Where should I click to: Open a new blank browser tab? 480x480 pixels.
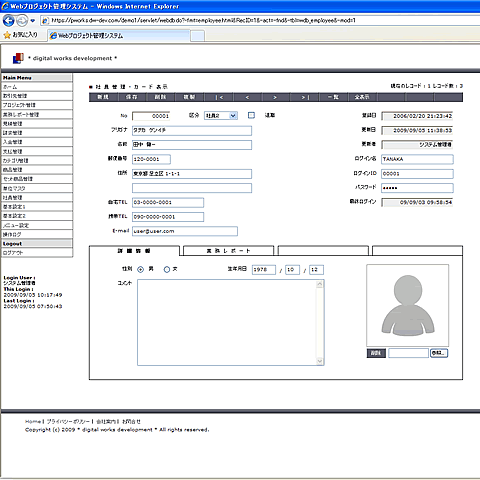197,36
